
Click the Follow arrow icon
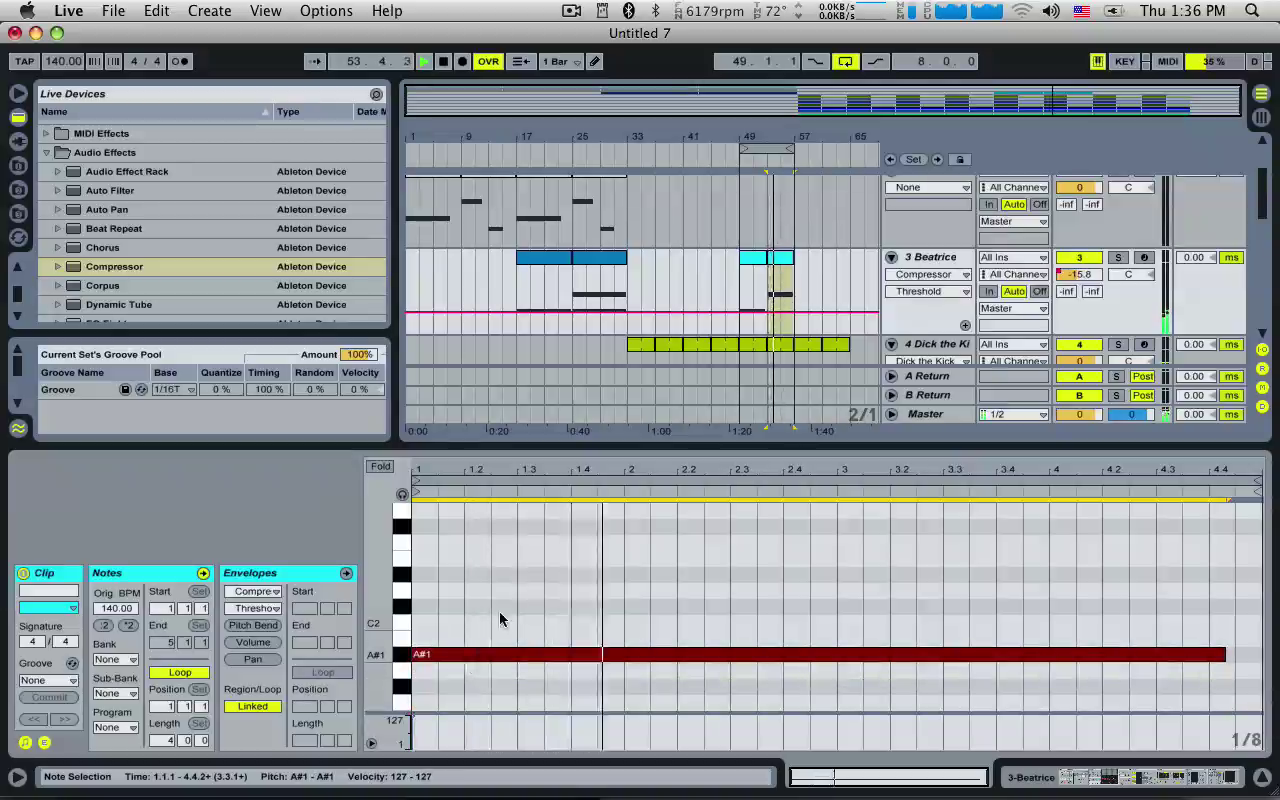point(315,61)
